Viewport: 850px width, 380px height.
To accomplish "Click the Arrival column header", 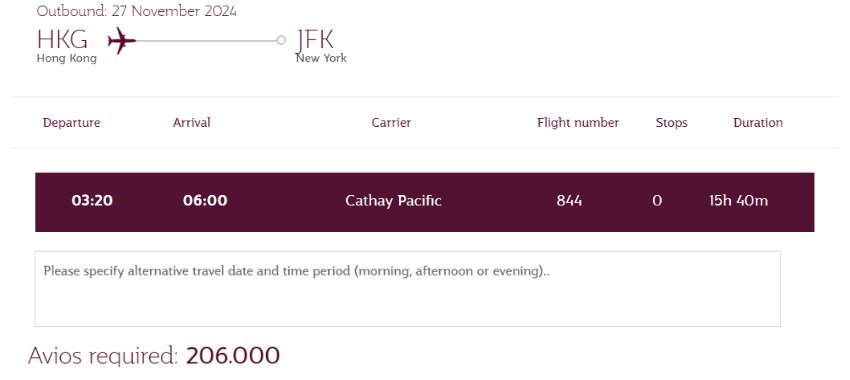I will [x=191, y=123].
